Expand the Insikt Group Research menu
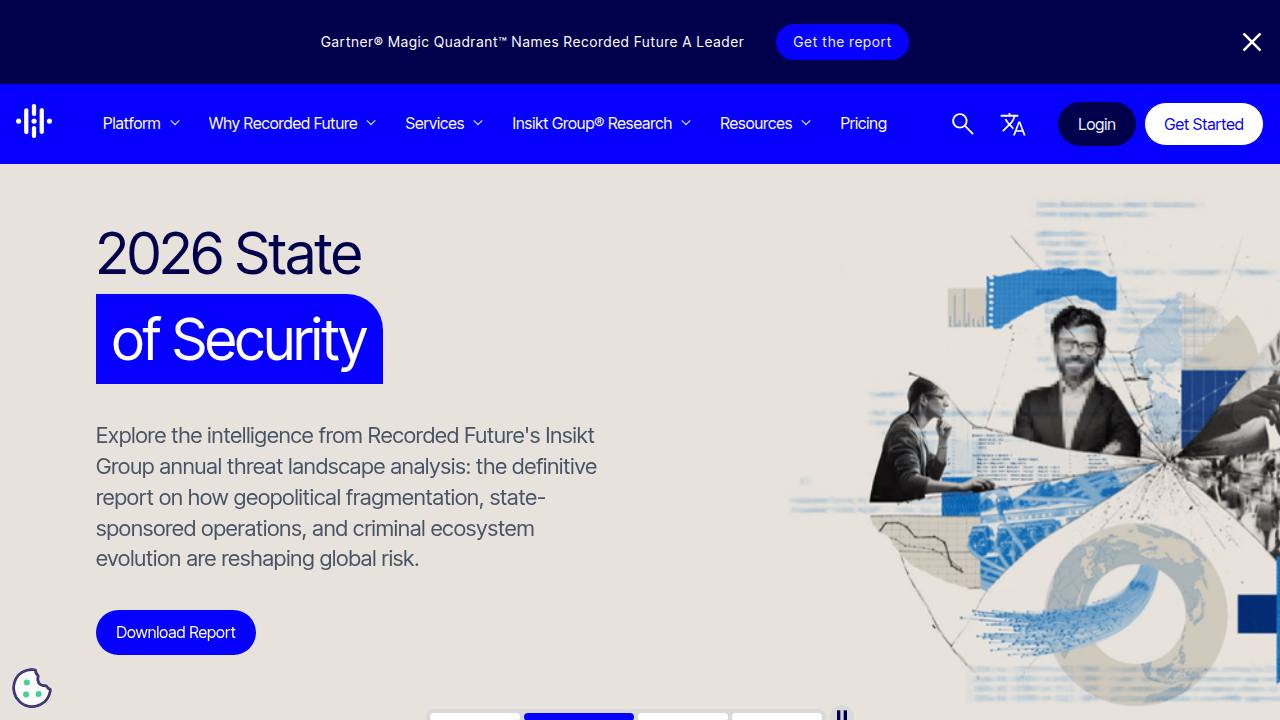Viewport: 1280px width, 720px height. [602, 123]
